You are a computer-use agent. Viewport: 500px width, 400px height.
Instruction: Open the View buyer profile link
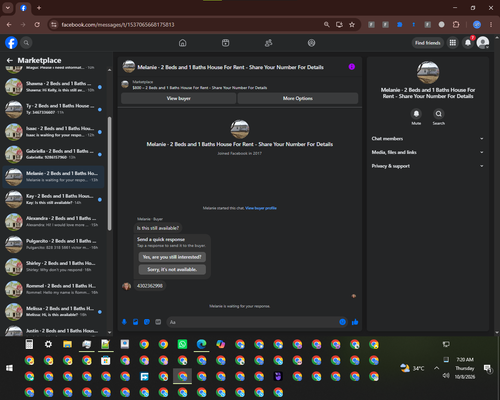[x=261, y=208]
